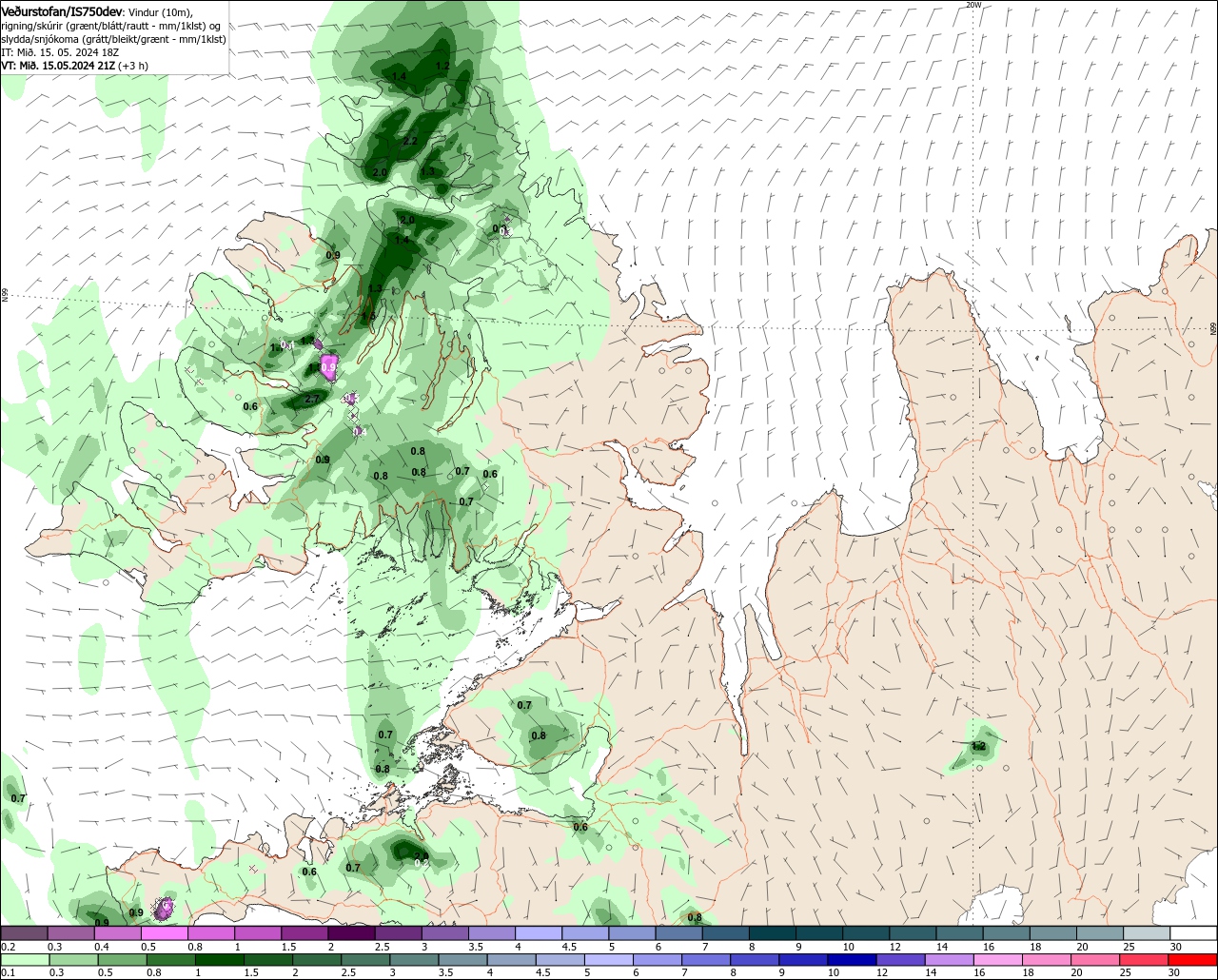Click the red 30 swatch in the lower rain legend
This screenshot has height=980, width=1218.
click(1193, 960)
